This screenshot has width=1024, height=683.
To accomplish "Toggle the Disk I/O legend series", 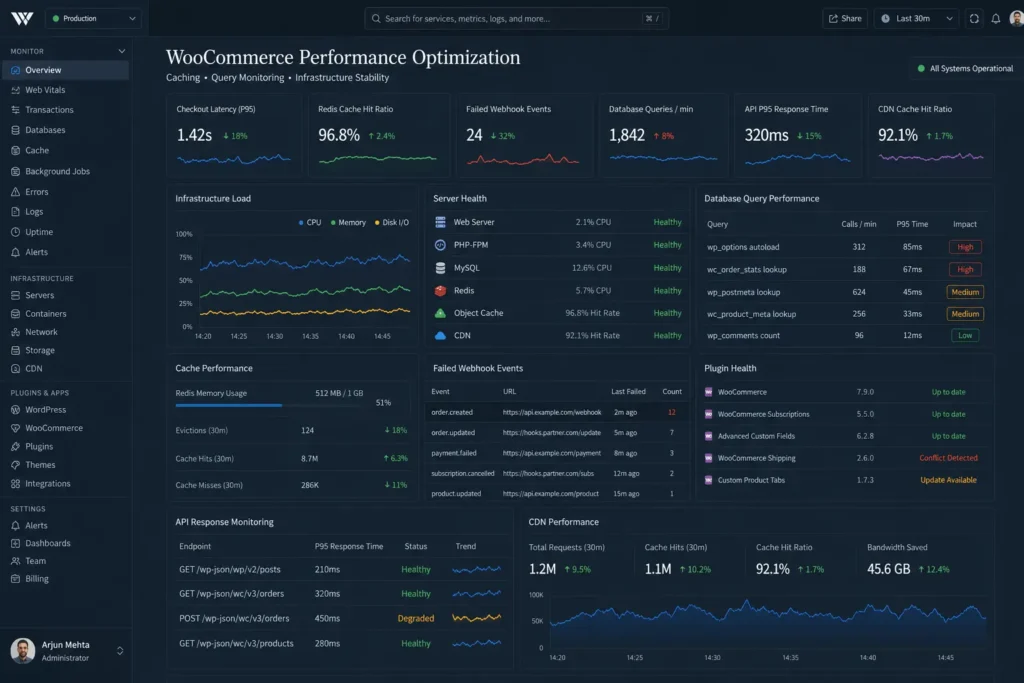I will [x=392, y=223].
